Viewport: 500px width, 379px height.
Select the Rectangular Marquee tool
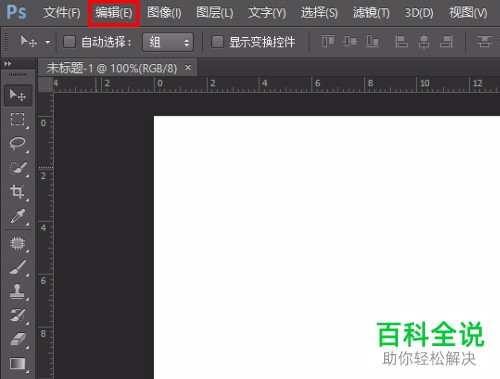[x=18, y=119]
